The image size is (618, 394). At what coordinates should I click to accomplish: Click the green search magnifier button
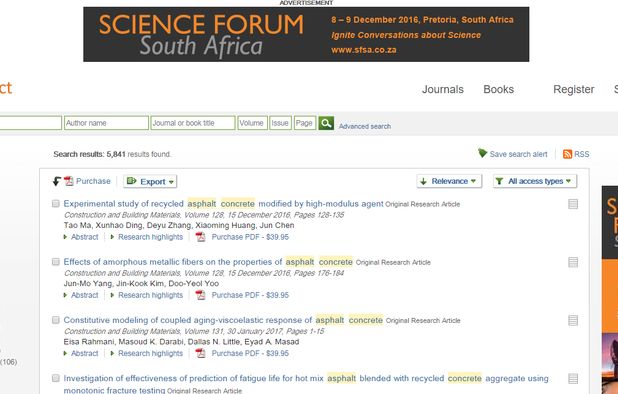point(326,123)
